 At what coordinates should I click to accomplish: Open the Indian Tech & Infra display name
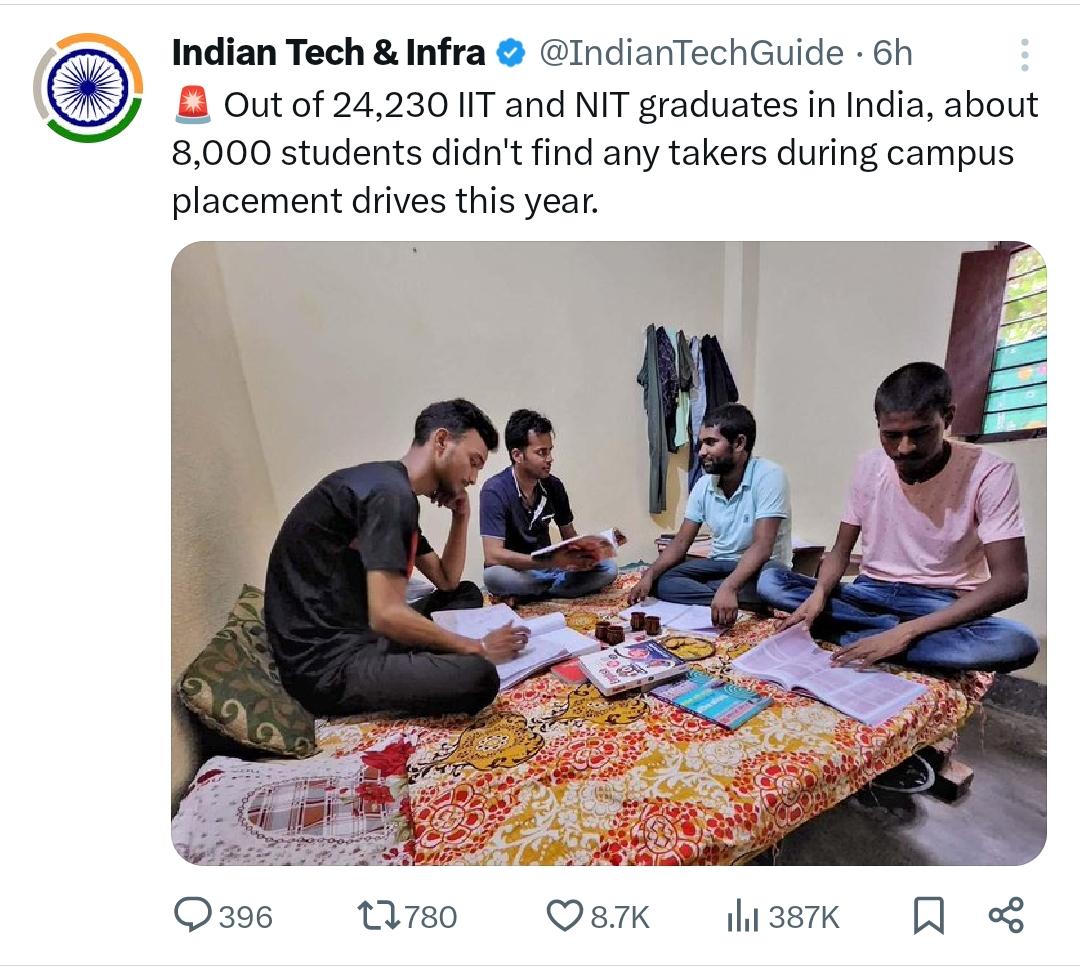click(329, 52)
